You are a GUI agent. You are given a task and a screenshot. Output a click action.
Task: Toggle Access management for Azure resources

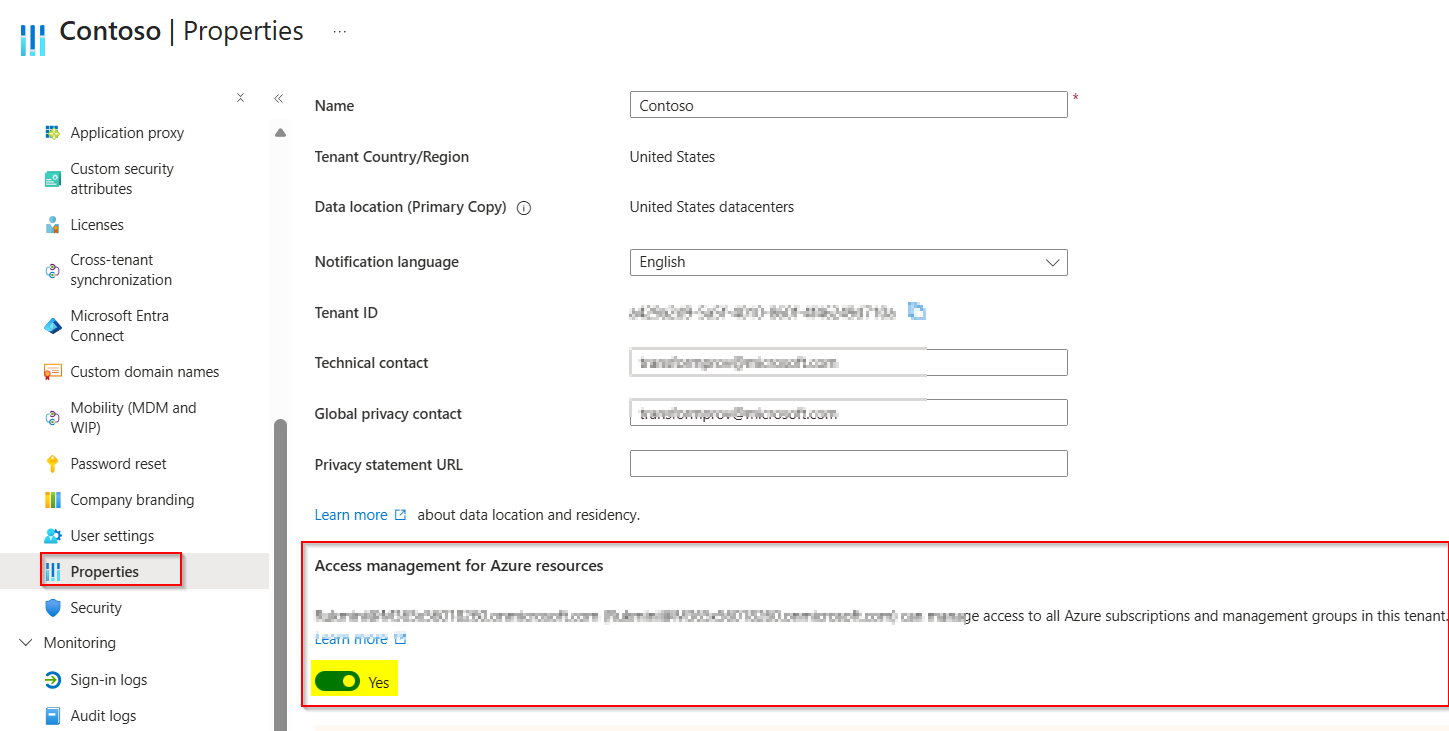tap(337, 682)
